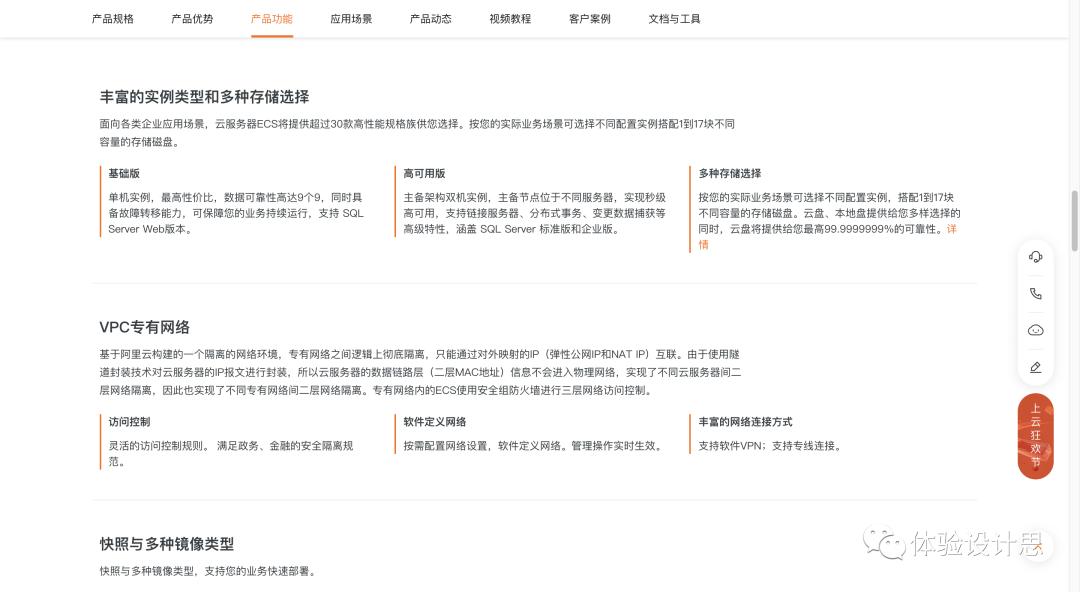Open the online customer service headset icon
Screen dimensions: 1080x592
point(1035,257)
